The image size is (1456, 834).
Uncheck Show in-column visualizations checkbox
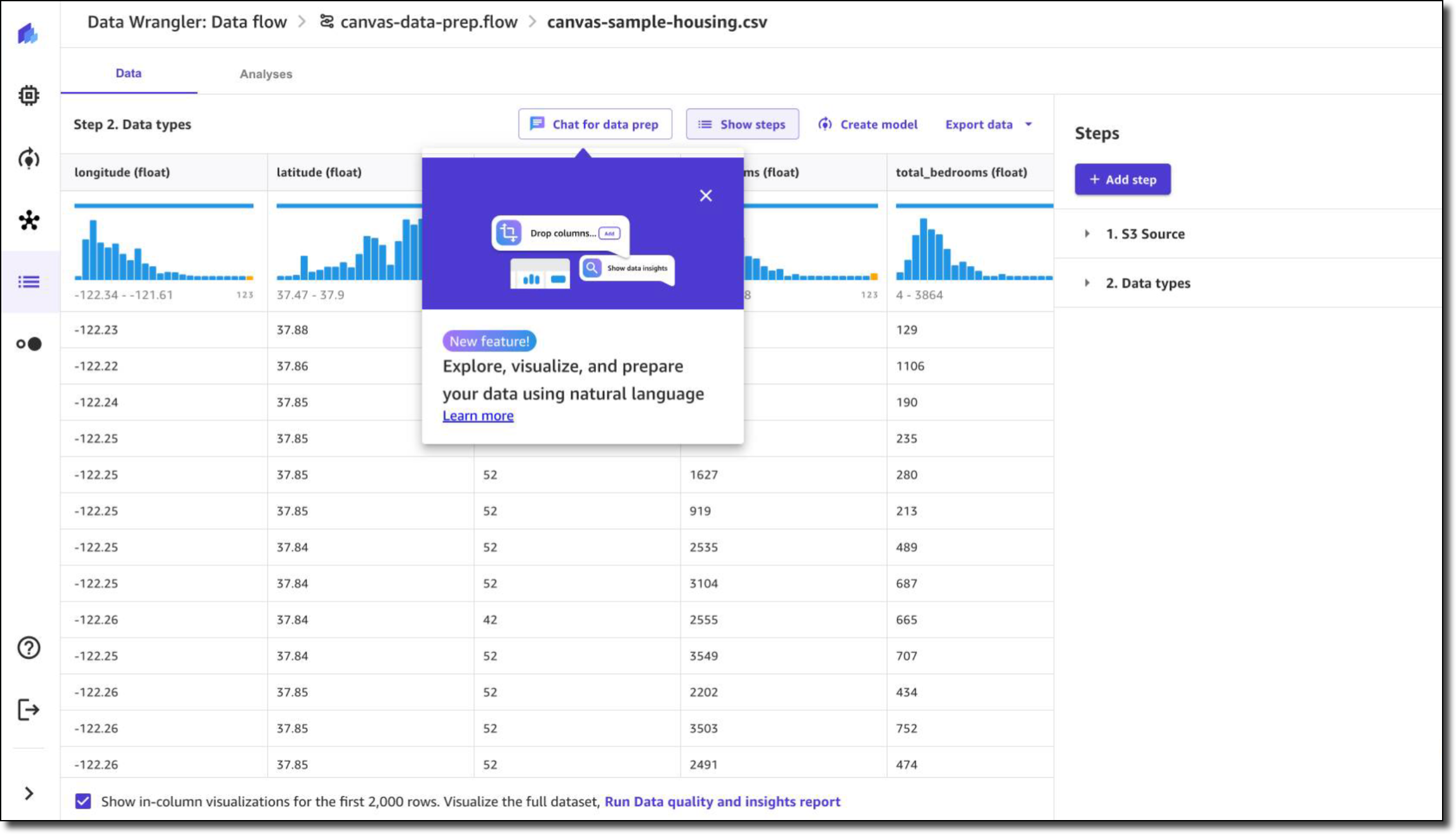tap(83, 801)
